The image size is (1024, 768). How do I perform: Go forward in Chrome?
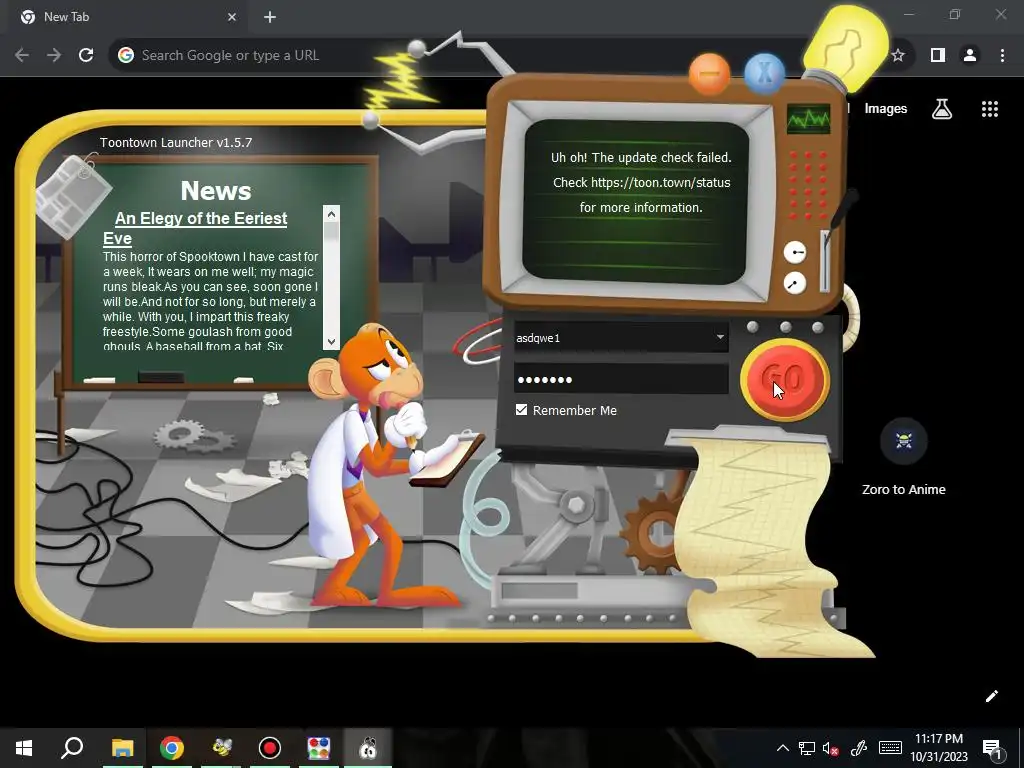[54, 56]
